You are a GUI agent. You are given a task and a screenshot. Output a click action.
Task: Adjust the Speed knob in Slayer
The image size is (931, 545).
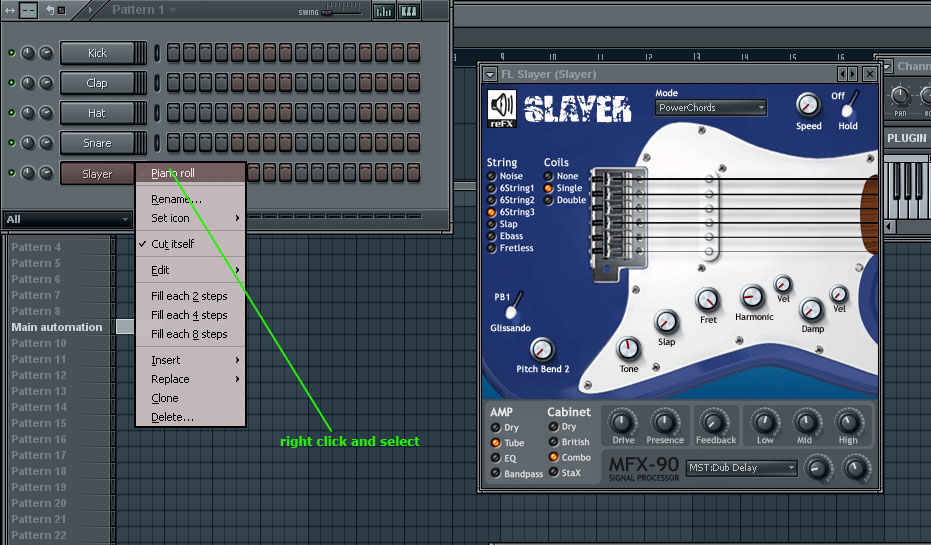point(808,105)
